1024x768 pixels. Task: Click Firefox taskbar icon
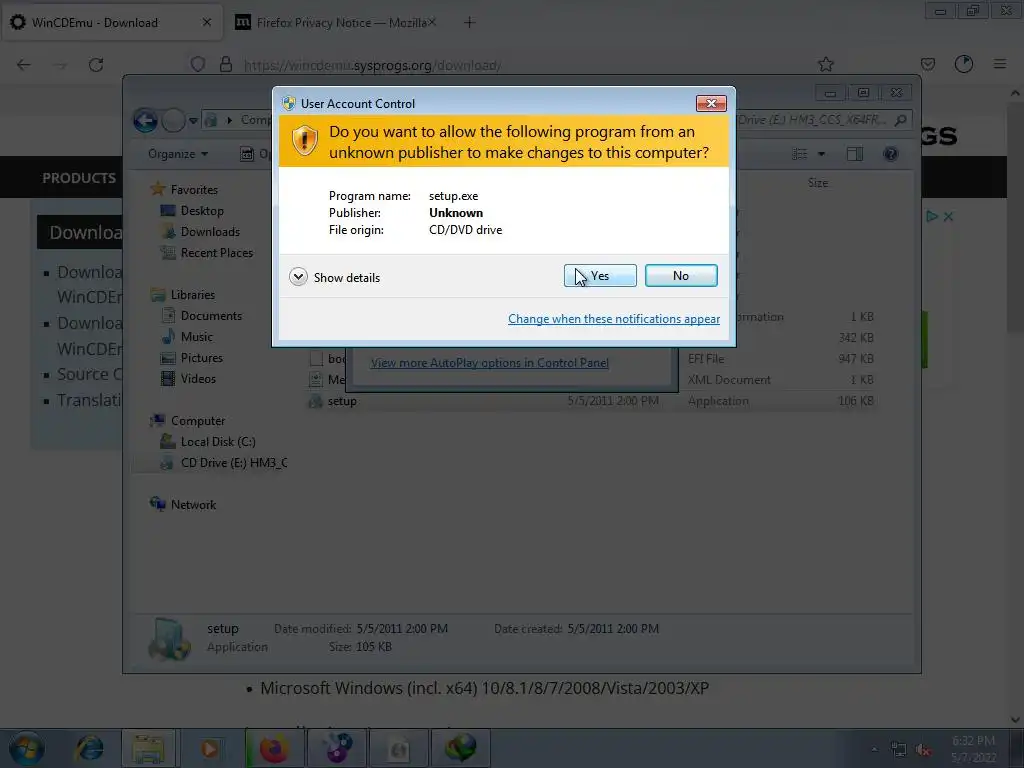click(274, 748)
